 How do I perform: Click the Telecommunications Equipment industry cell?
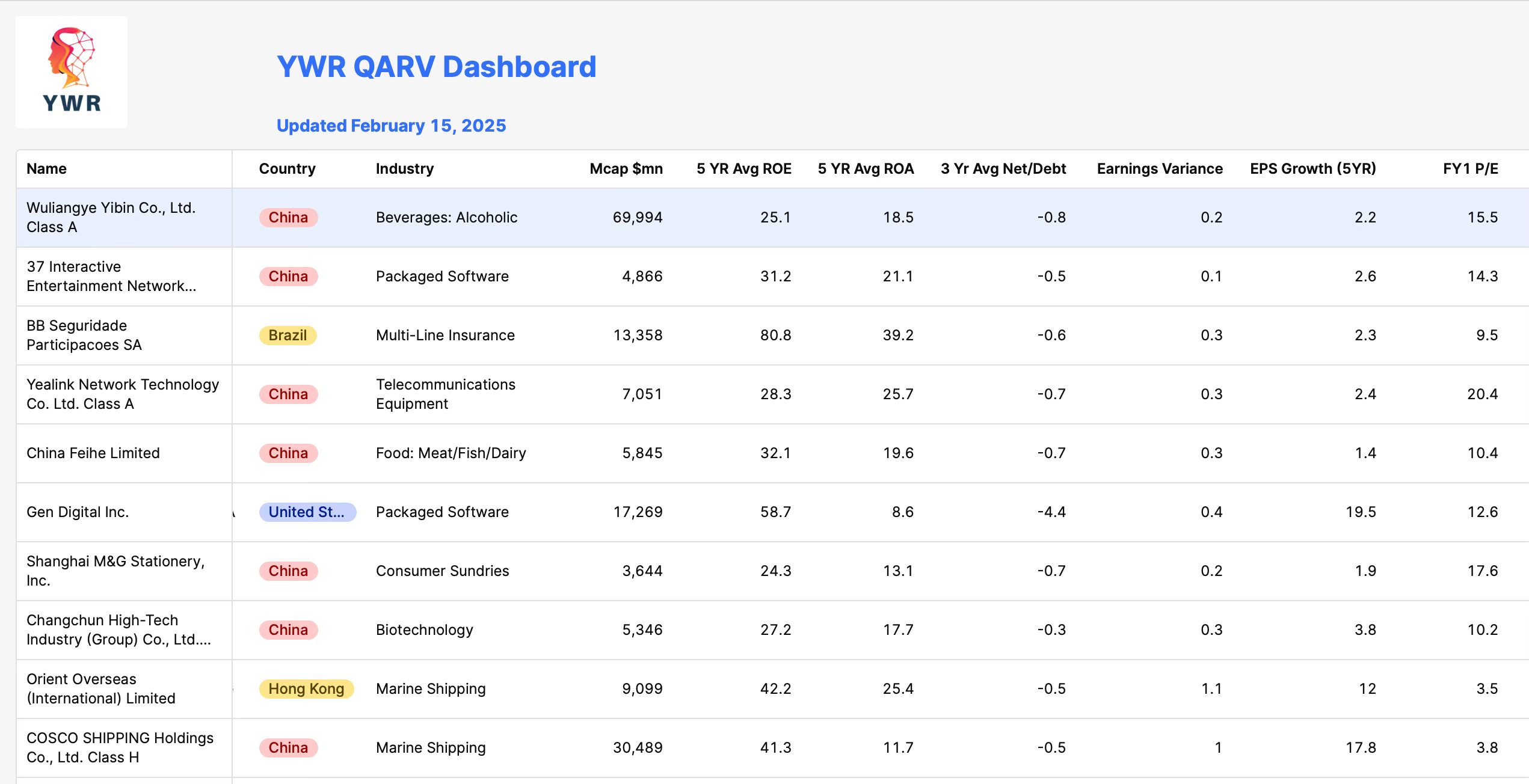[446, 394]
